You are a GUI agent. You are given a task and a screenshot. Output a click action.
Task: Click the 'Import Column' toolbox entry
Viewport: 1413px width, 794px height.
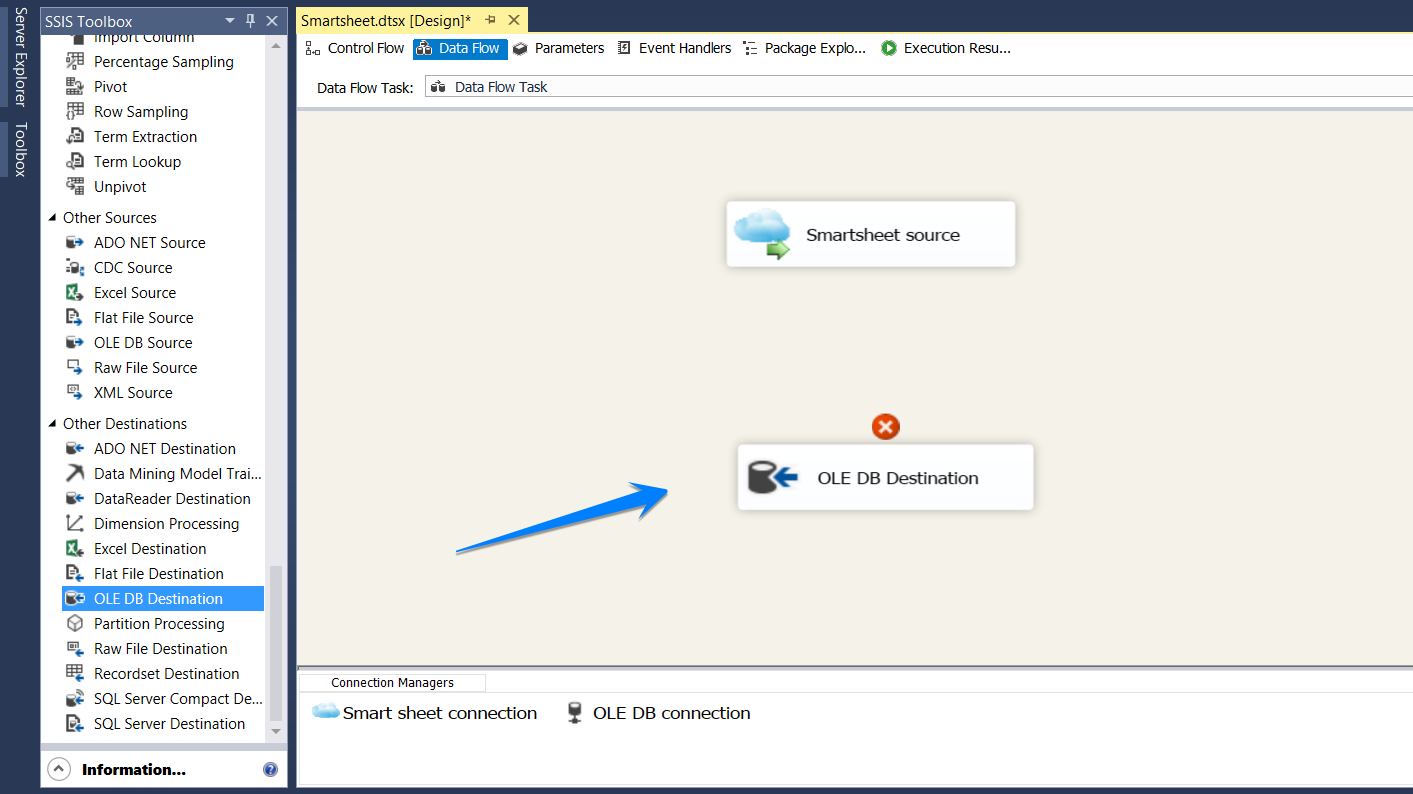[144, 37]
